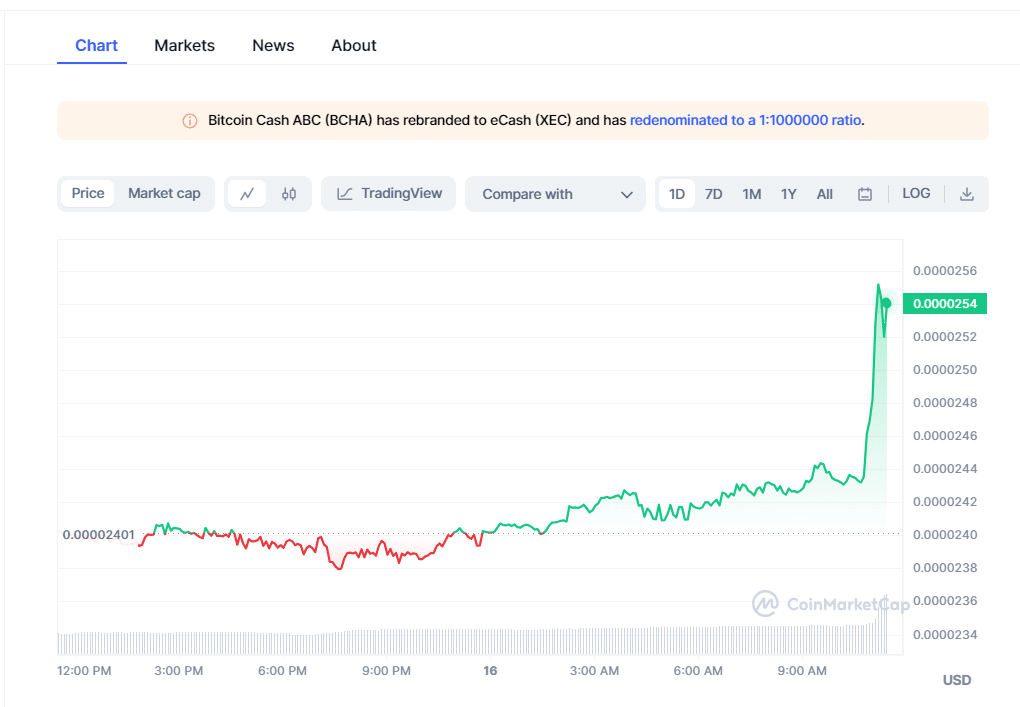This screenshot has width=1020, height=707.
Task: Click the 12:00 PM time axis label
Action: coord(84,671)
